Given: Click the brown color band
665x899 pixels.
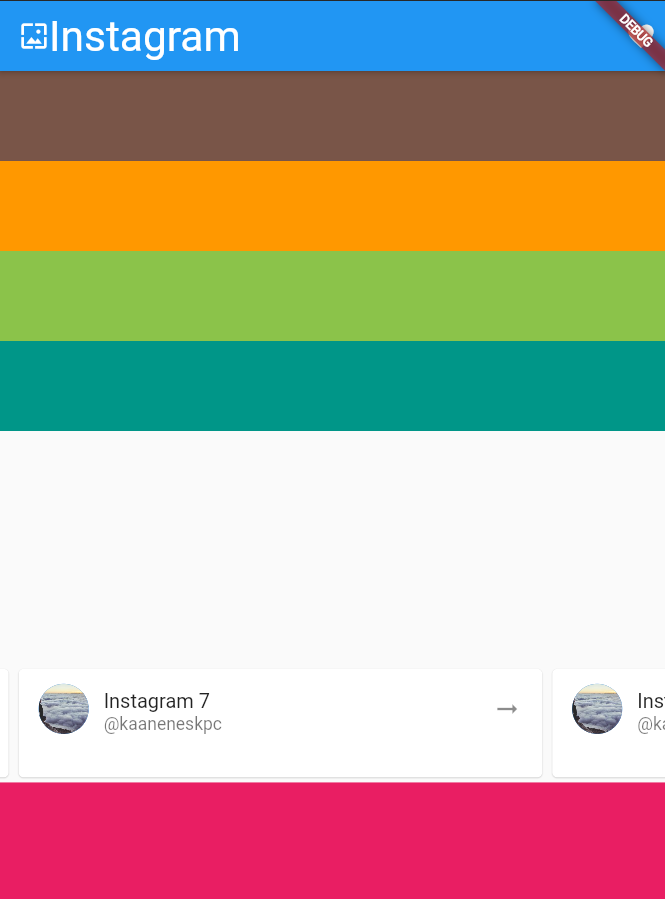Looking at the screenshot, I should tap(332, 116).
